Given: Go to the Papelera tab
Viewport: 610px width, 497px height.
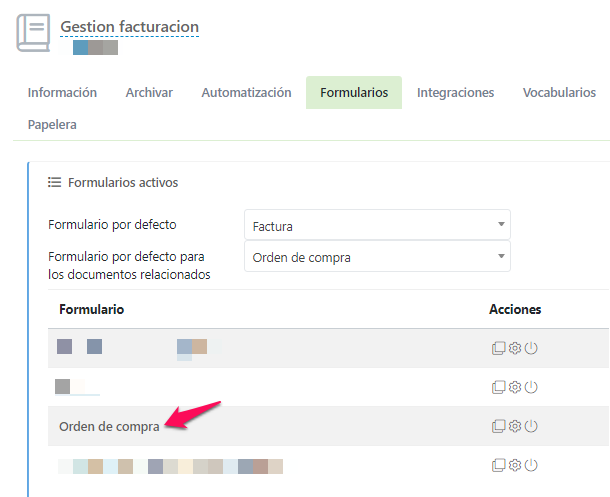Looking at the screenshot, I should [x=52, y=125].
